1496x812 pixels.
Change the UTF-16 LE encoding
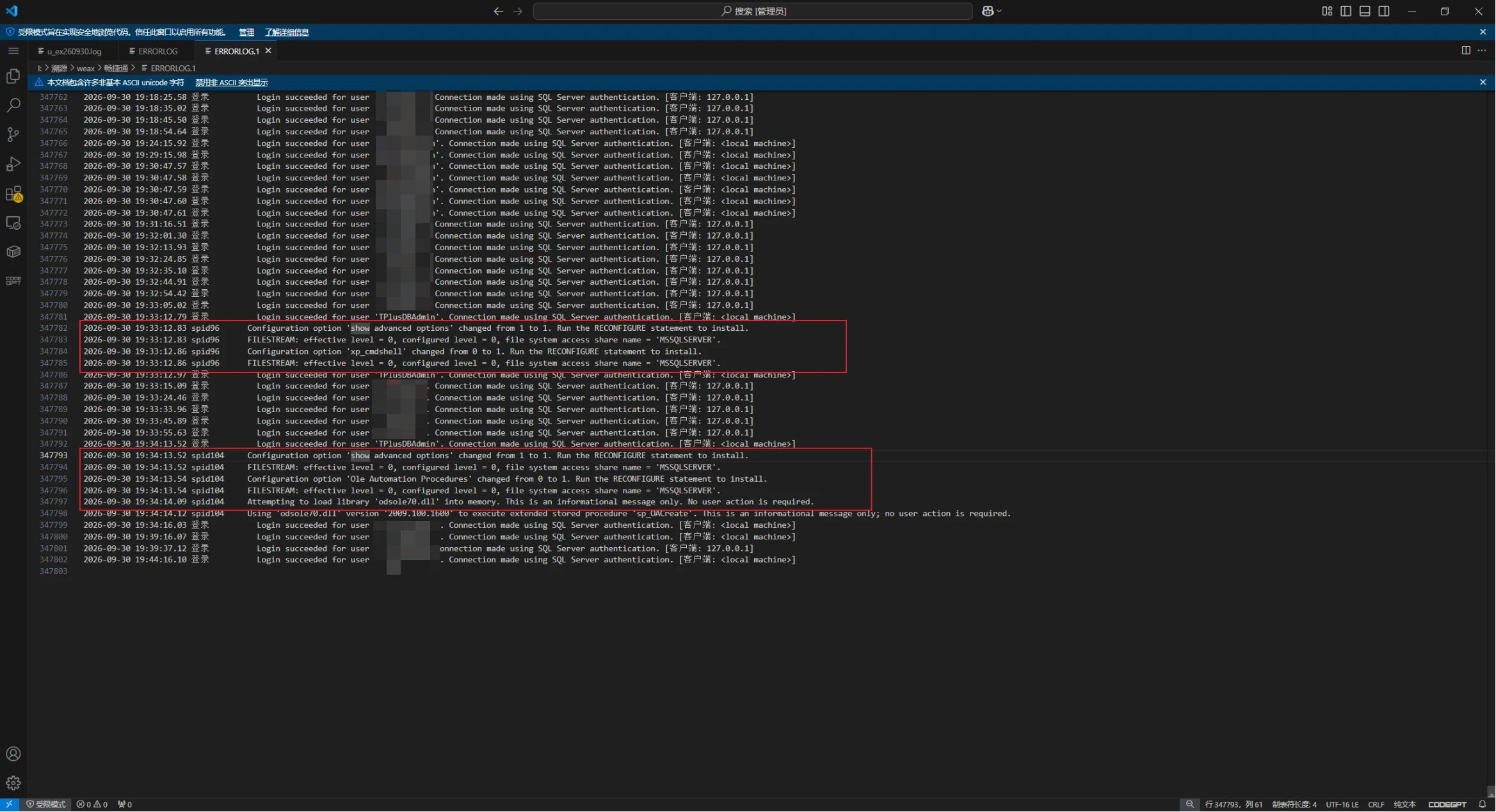pos(1342,805)
